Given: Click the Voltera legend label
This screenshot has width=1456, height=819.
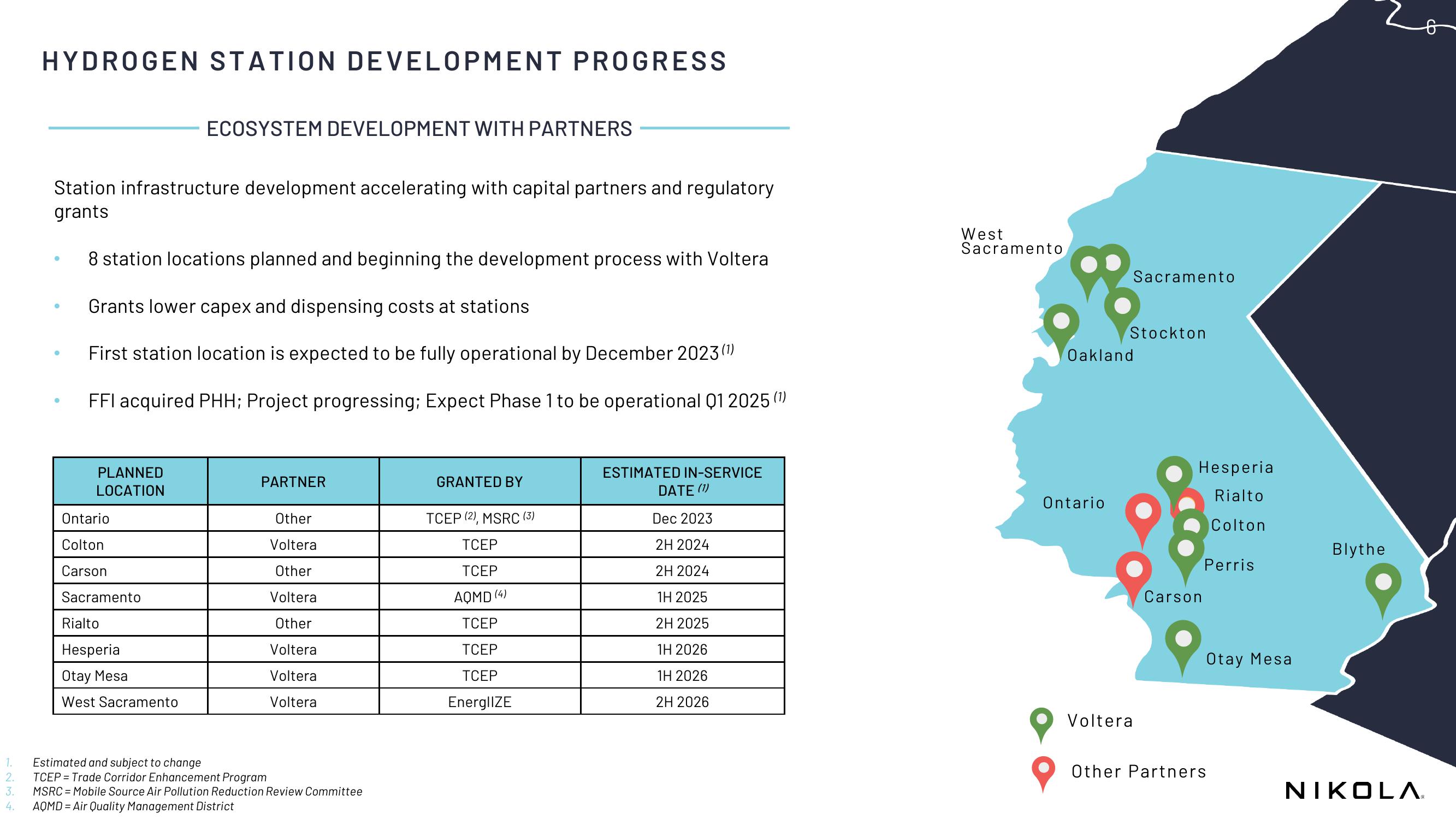Looking at the screenshot, I should tap(1100, 721).
